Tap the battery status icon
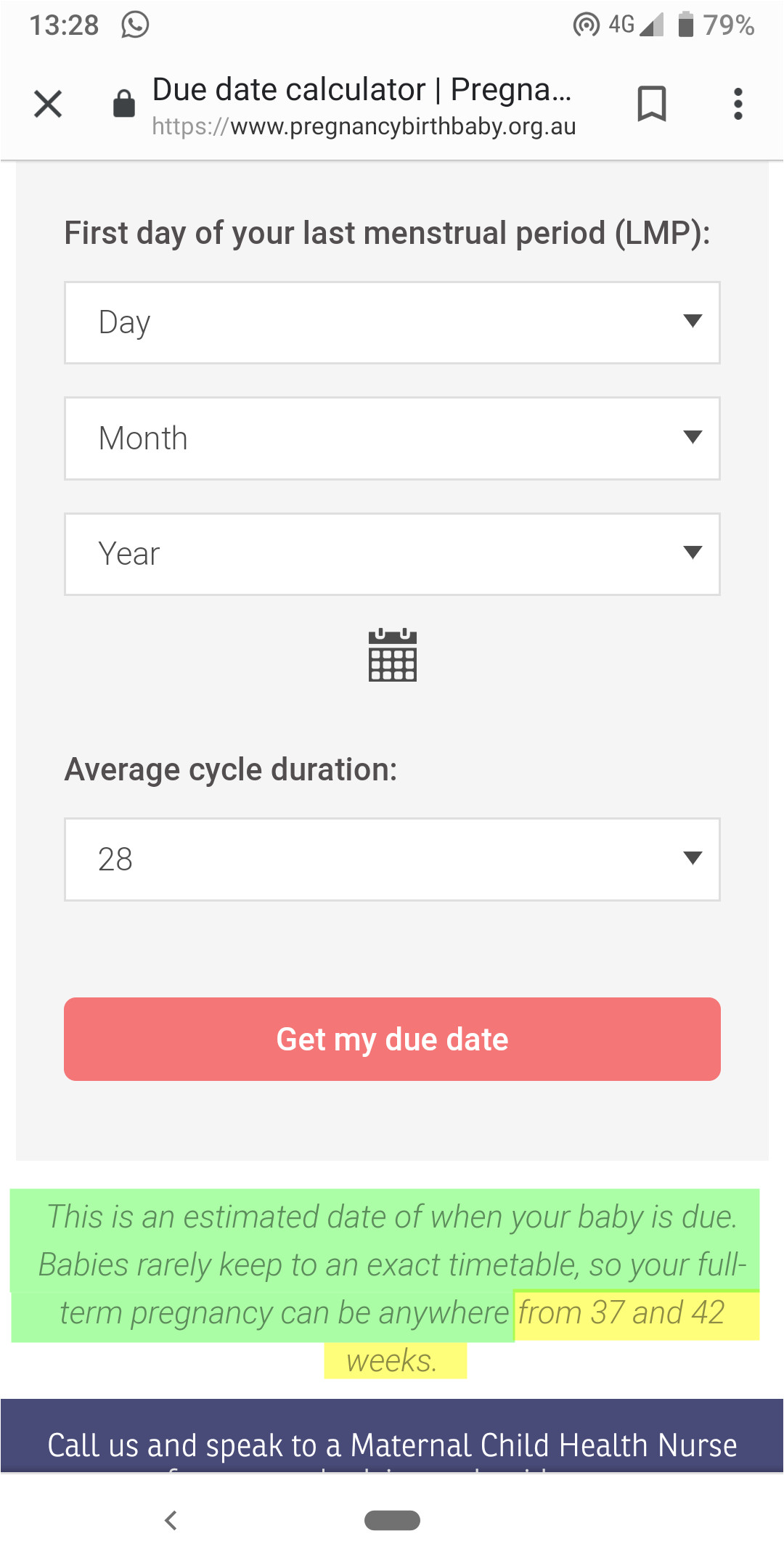This screenshot has height=1568, width=784. point(685,25)
